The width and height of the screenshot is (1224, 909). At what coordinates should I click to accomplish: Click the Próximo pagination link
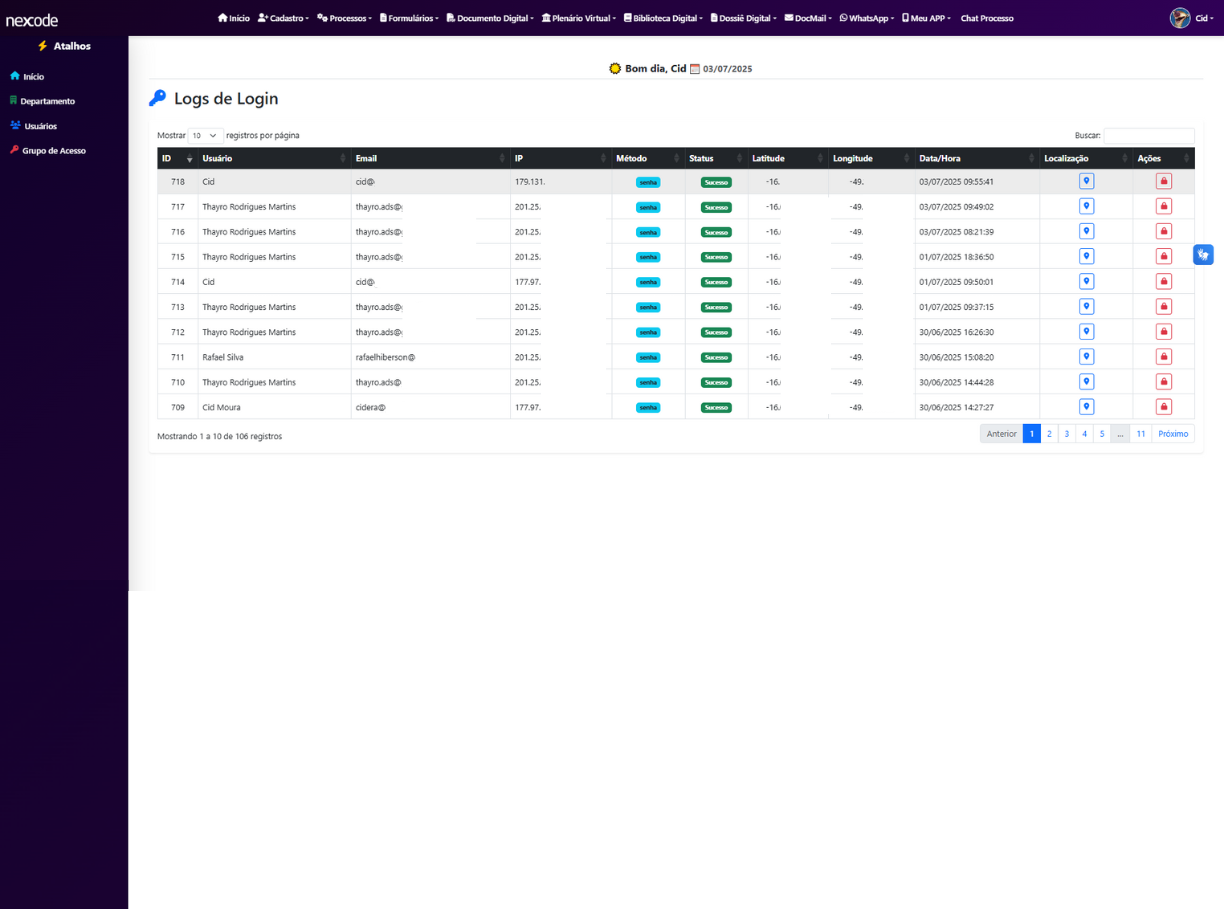tap(1172, 433)
